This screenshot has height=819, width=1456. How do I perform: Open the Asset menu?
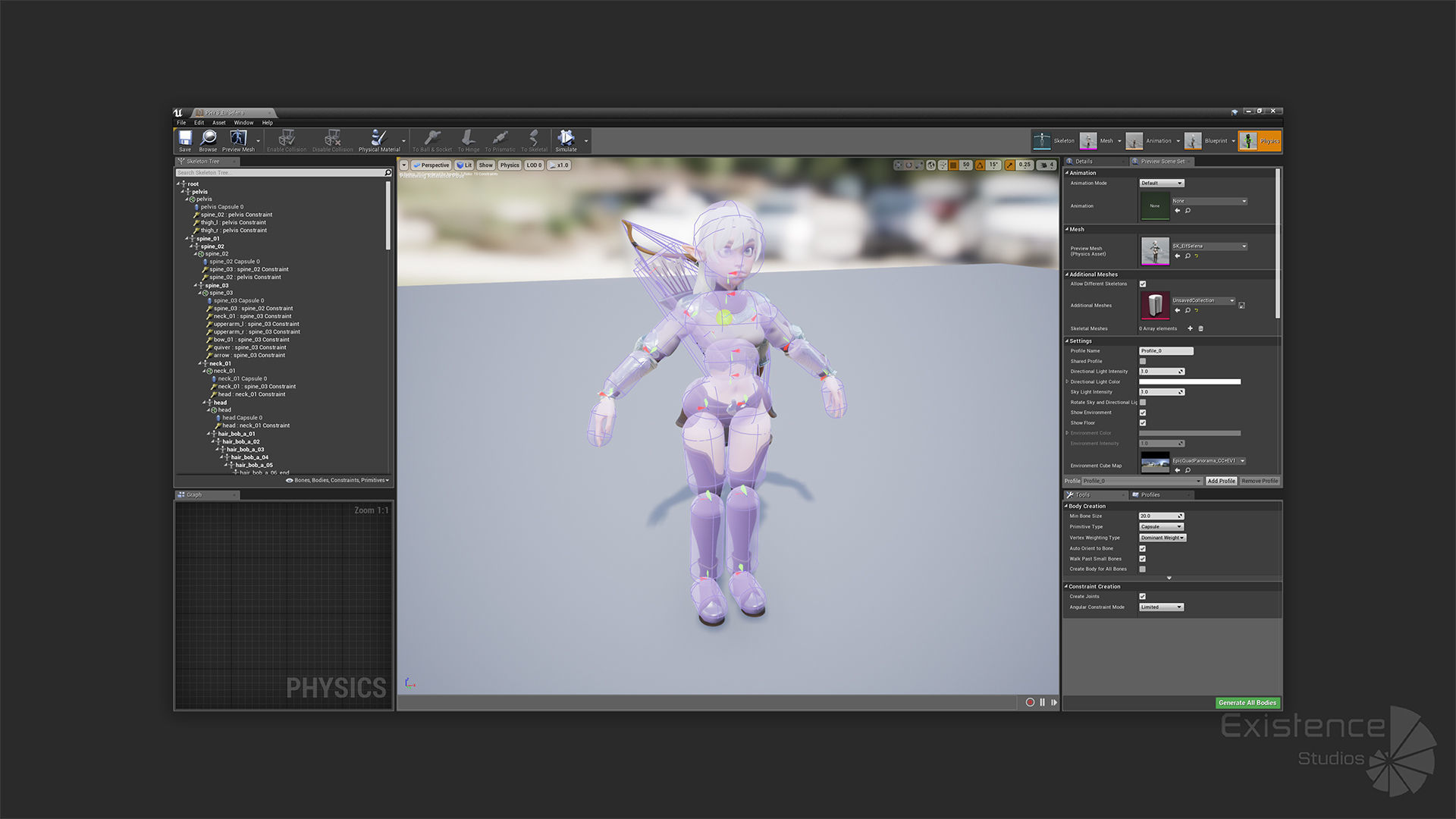218,123
